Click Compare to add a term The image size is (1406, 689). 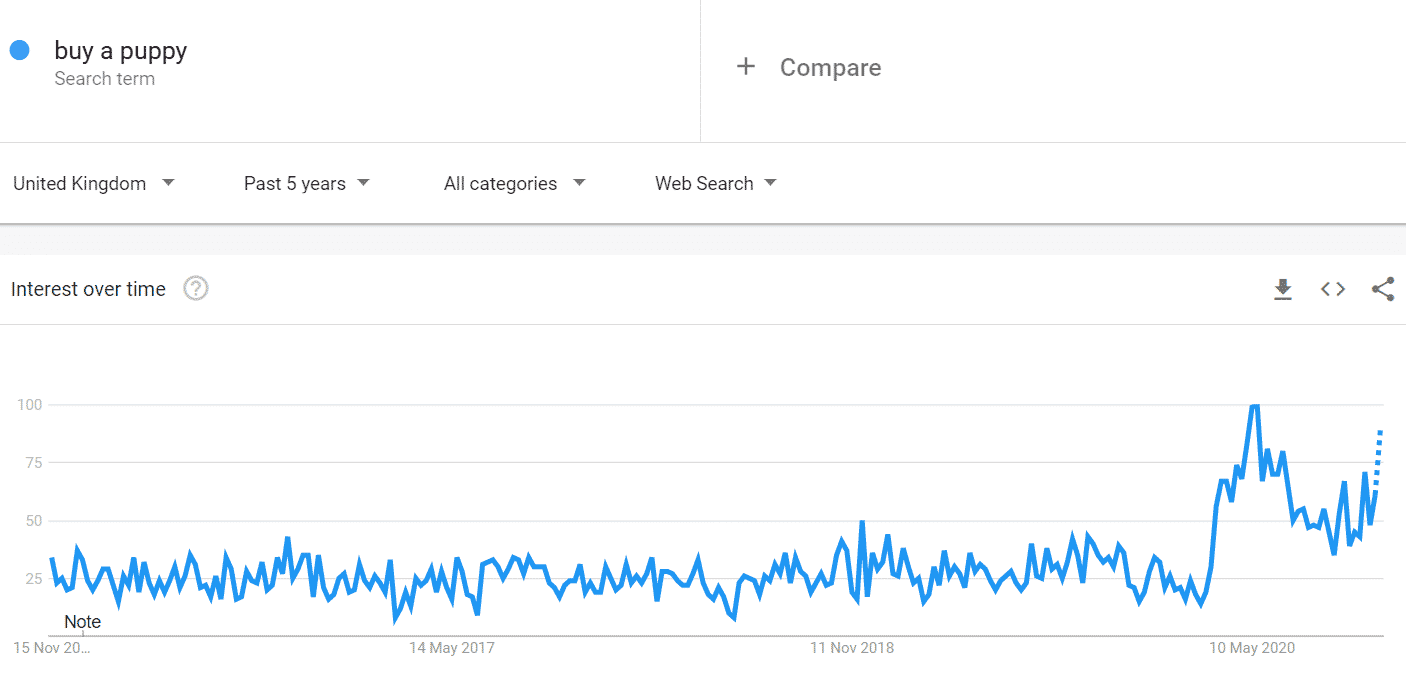[x=830, y=67]
